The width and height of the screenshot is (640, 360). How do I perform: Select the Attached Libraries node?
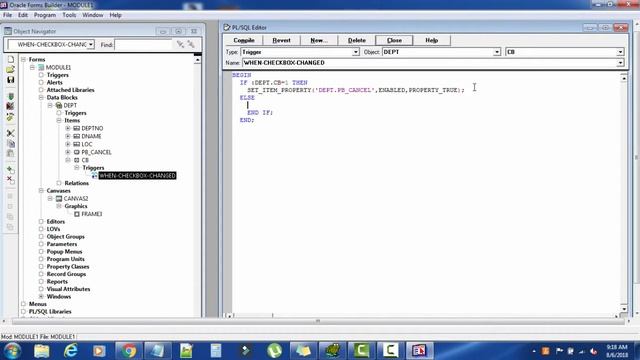pos(70,90)
